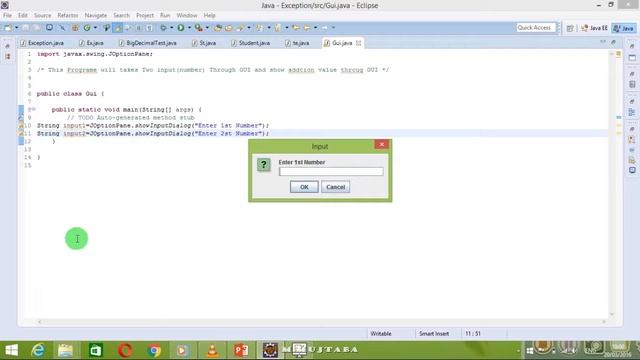Click the topmost Restore icon on right trim
Viewport: 640px width, 360px height.
(632, 46)
